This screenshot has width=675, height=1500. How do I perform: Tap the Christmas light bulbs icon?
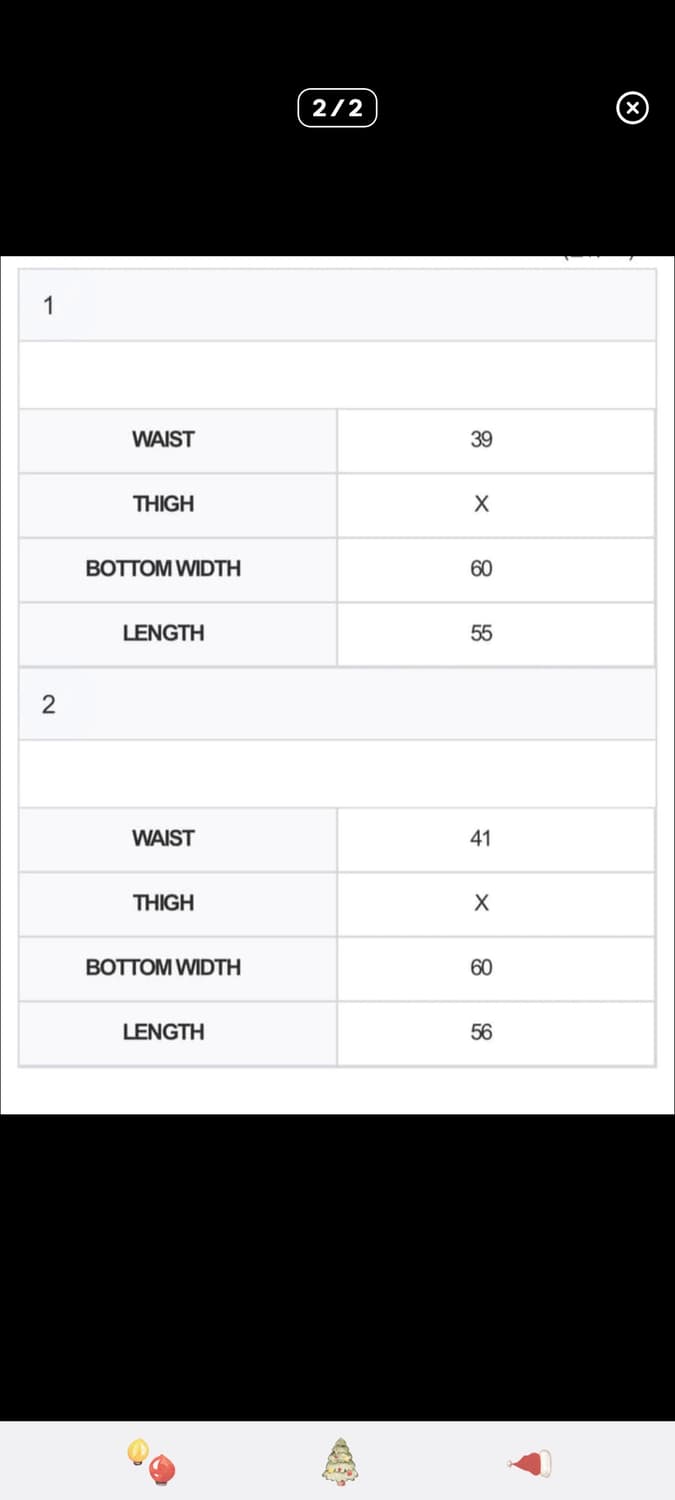tap(152, 1462)
